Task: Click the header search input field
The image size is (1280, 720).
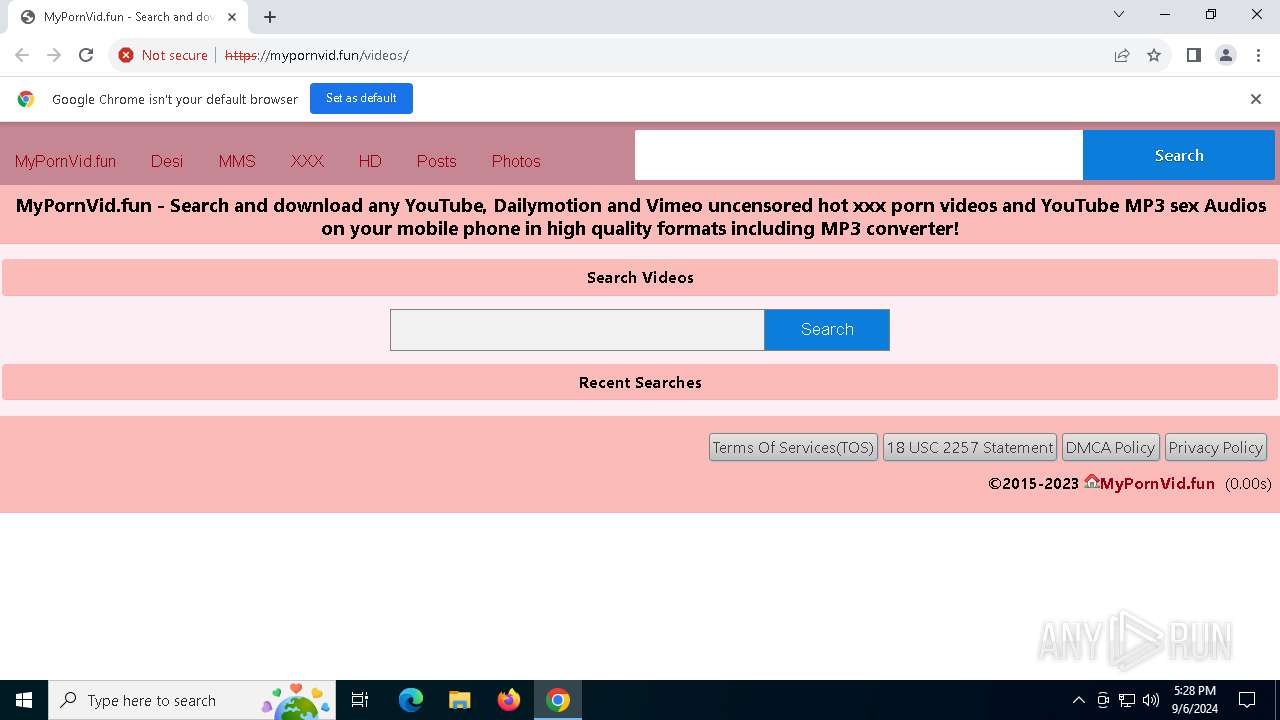Action: click(859, 155)
